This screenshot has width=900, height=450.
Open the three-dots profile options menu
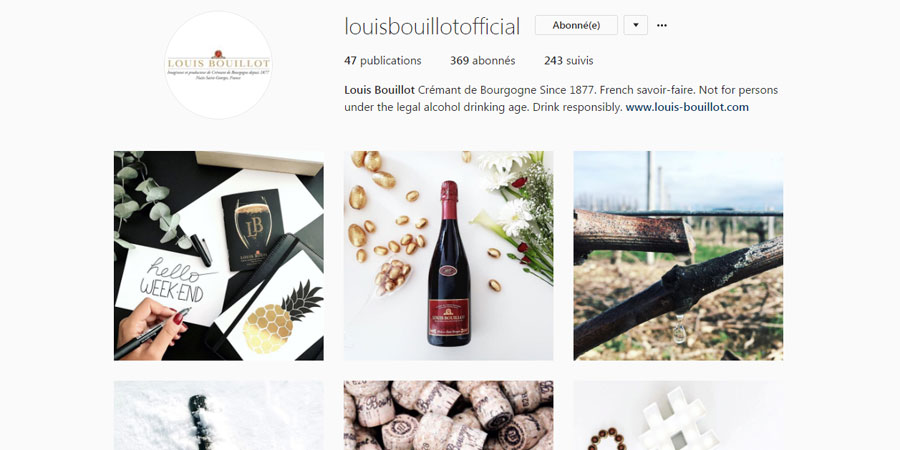point(662,25)
